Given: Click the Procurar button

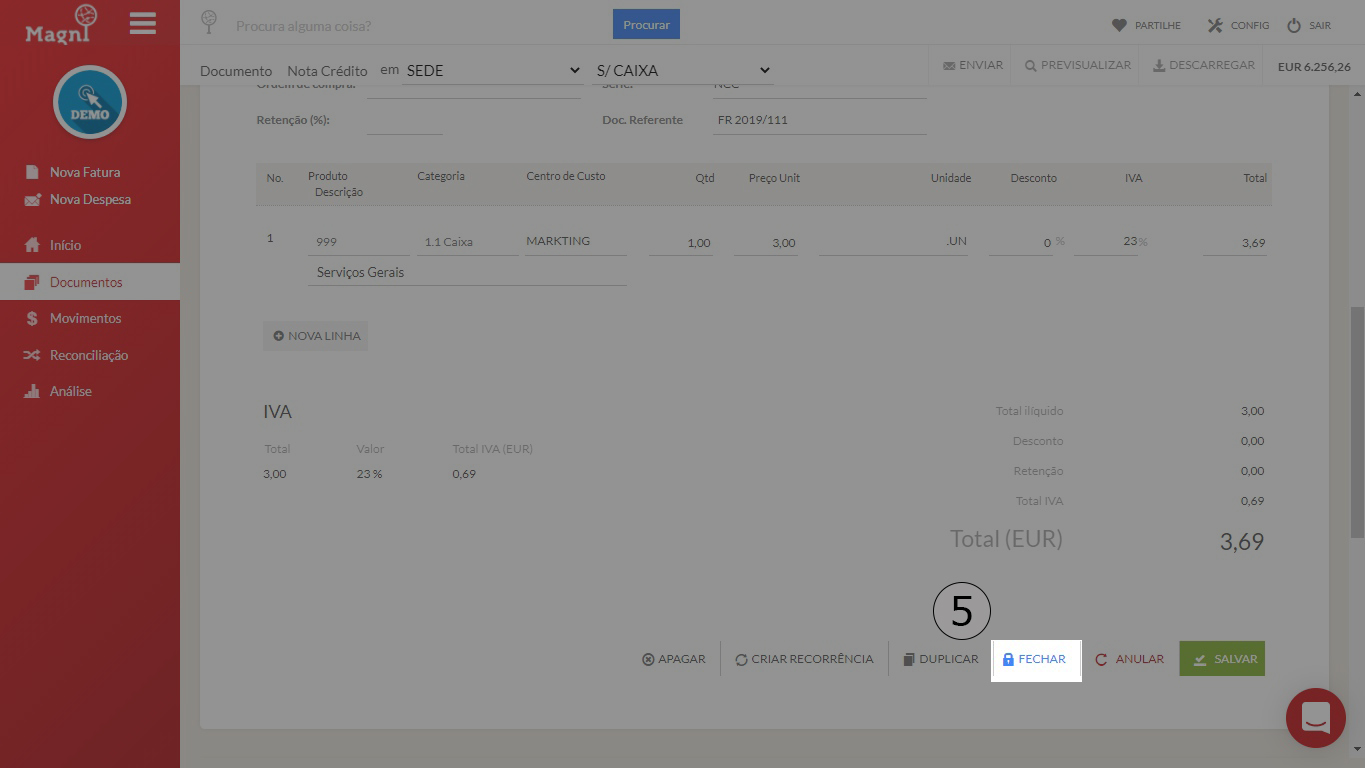Looking at the screenshot, I should 646,24.
